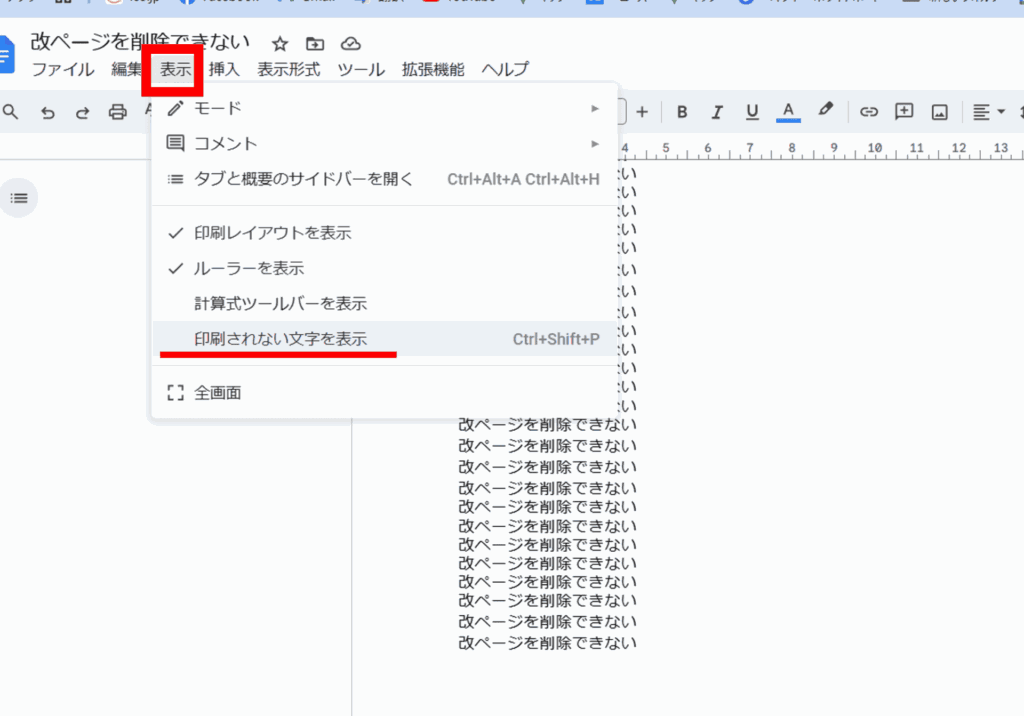
Task: Click the insert image icon
Action: 939,112
